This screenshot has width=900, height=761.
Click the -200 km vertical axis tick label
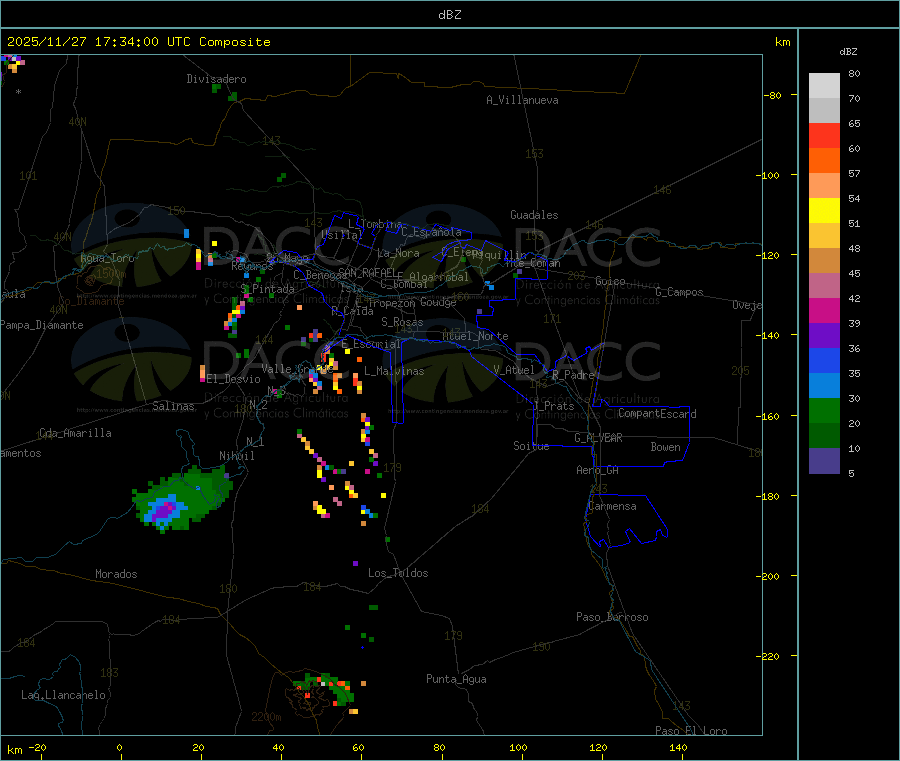tap(767, 576)
